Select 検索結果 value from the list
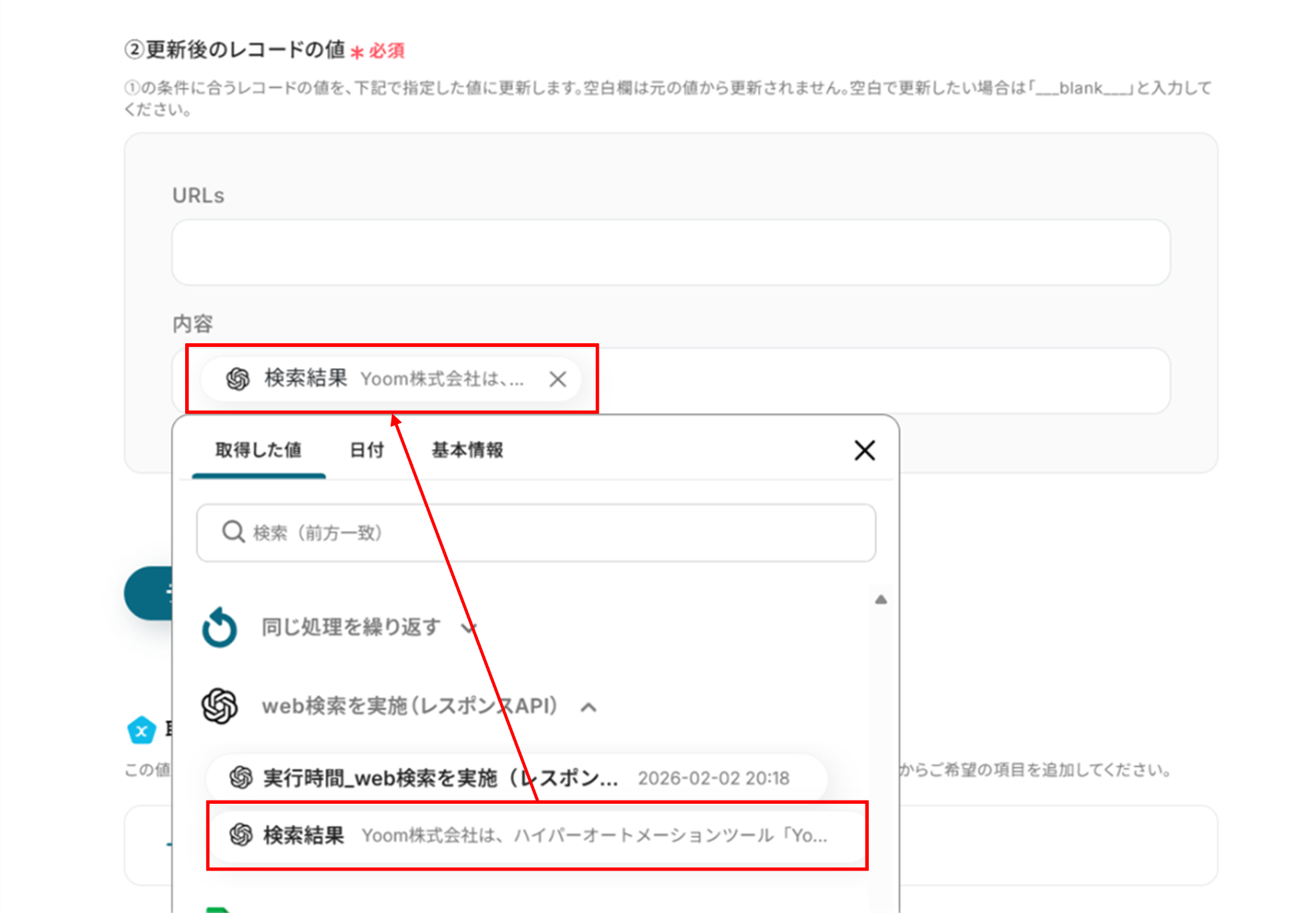The width and height of the screenshot is (1316, 913). [537, 835]
